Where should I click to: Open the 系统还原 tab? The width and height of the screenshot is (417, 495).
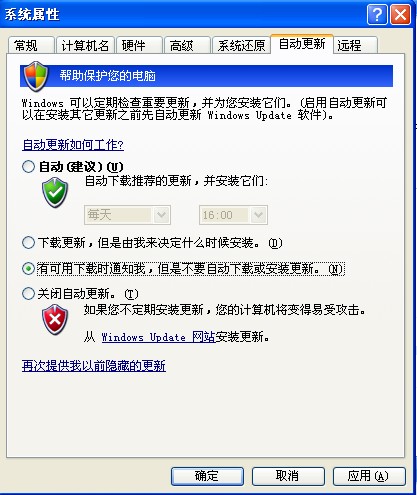point(241,45)
